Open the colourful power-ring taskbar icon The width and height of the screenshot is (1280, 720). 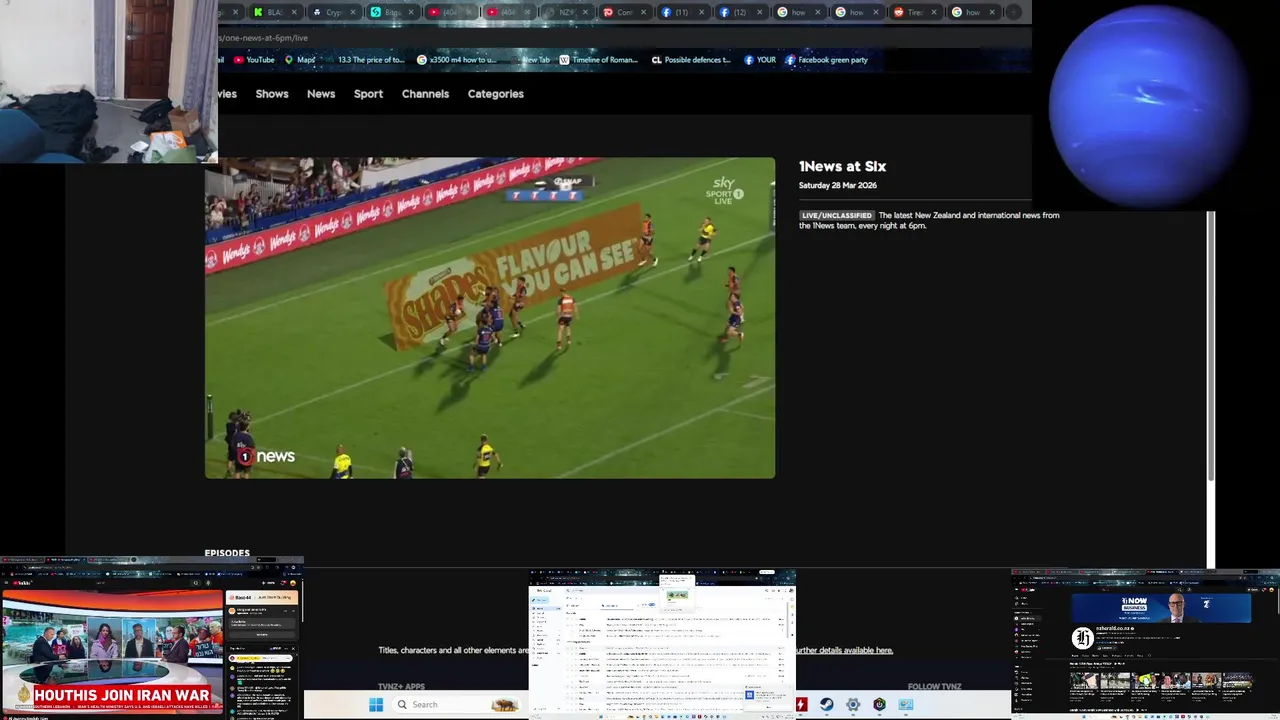879,704
